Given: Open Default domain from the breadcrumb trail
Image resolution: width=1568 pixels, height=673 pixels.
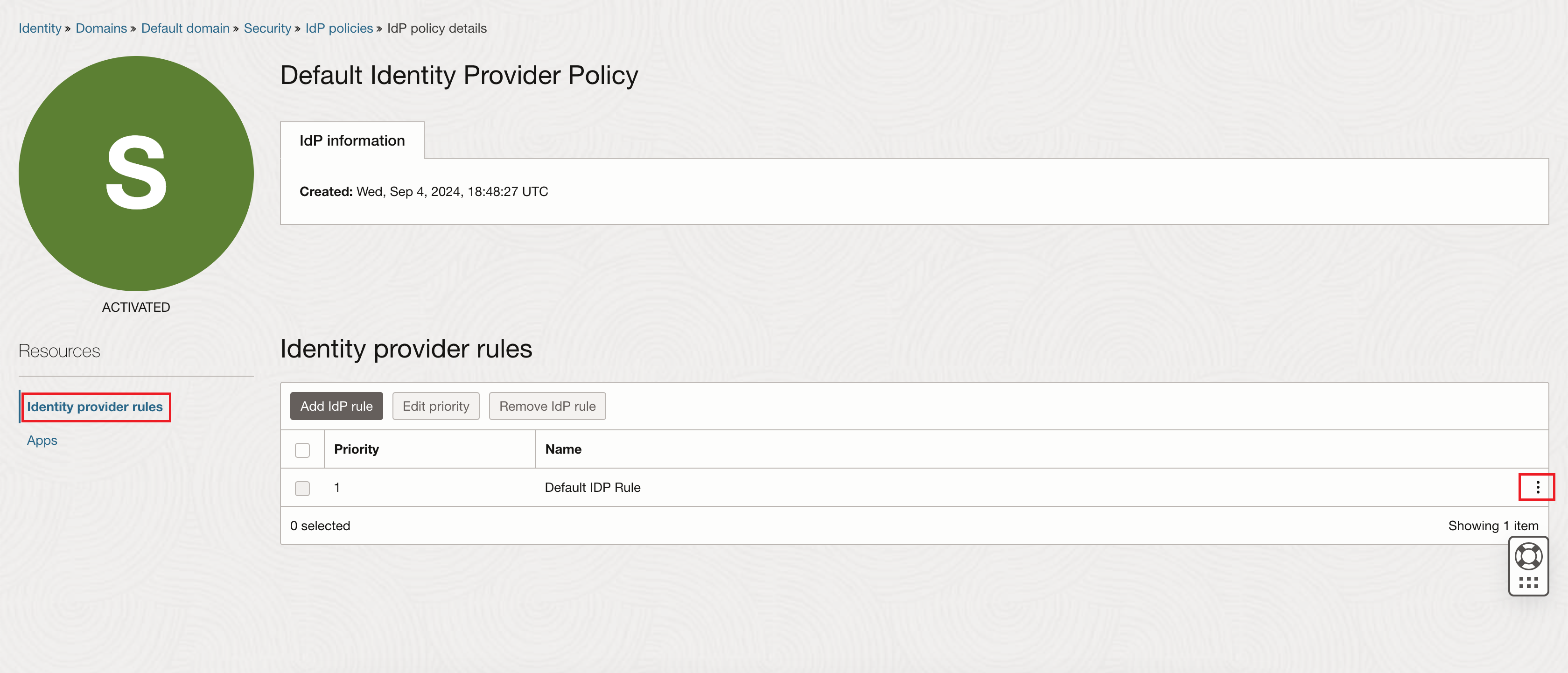Looking at the screenshot, I should point(185,28).
